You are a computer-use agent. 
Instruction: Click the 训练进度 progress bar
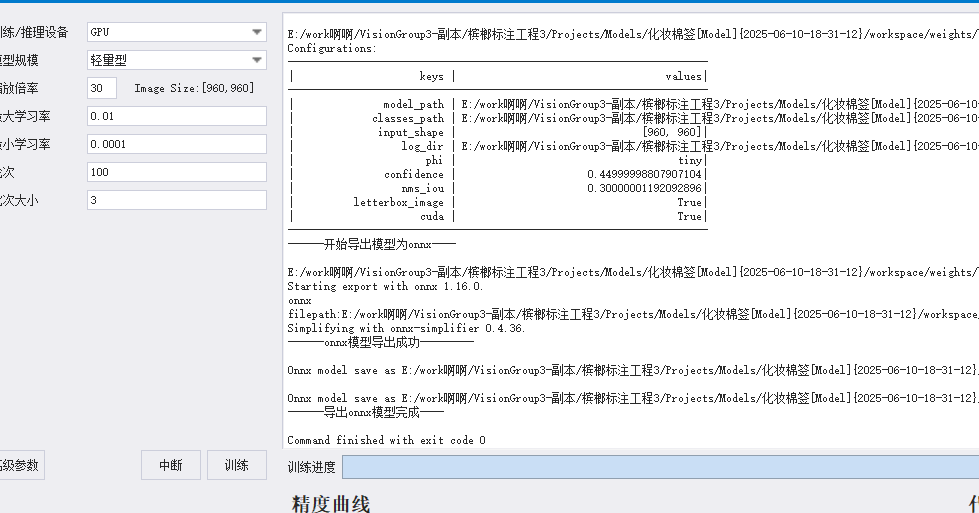pos(661,467)
